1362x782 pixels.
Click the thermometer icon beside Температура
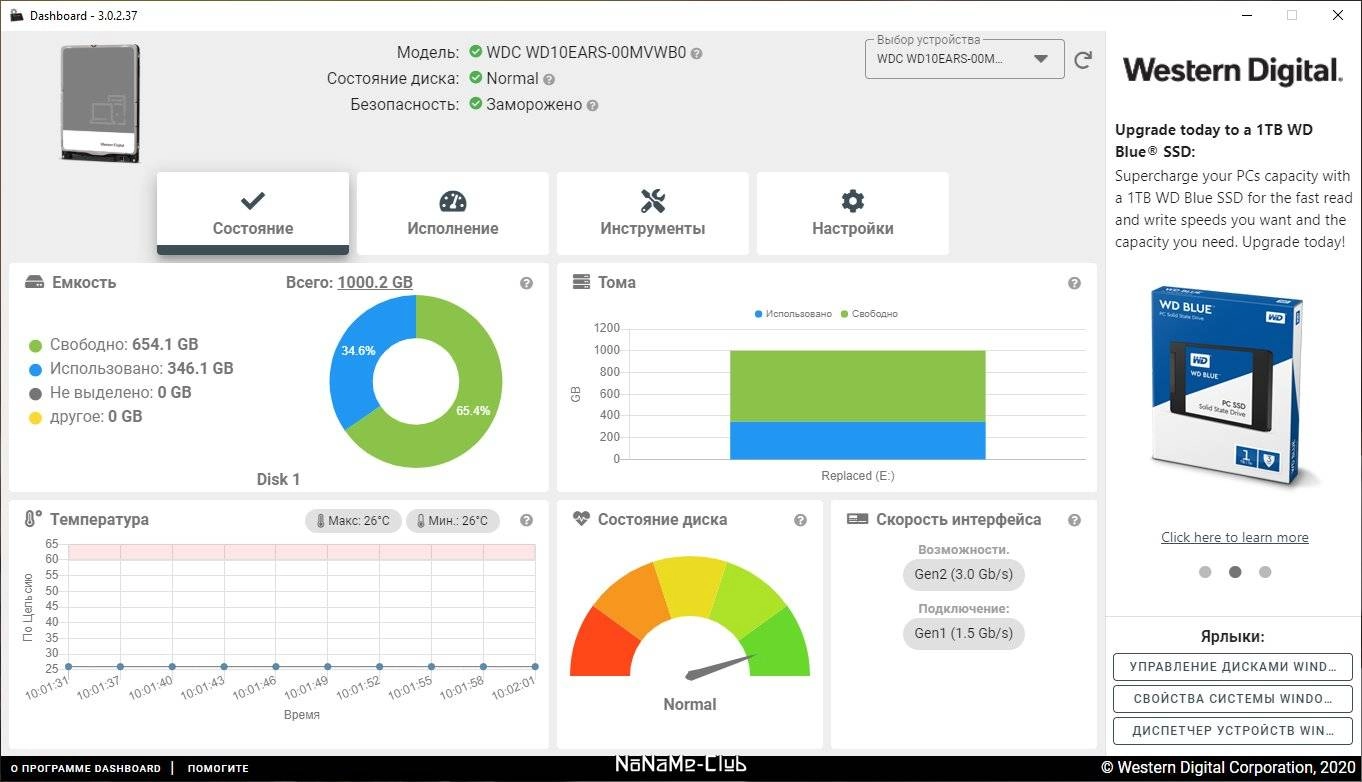[x=33, y=519]
